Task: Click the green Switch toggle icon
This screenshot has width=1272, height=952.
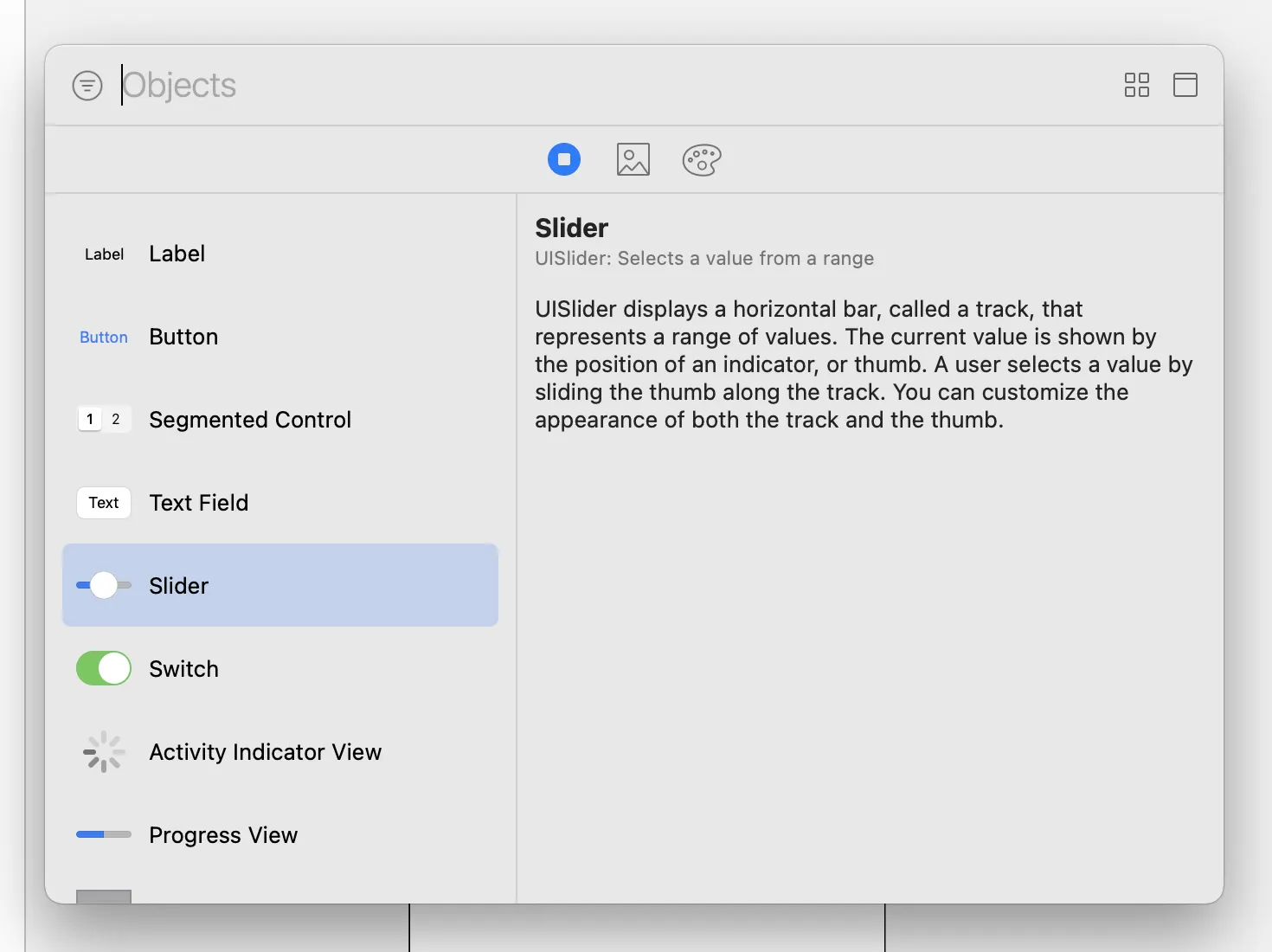Action: tap(104, 669)
